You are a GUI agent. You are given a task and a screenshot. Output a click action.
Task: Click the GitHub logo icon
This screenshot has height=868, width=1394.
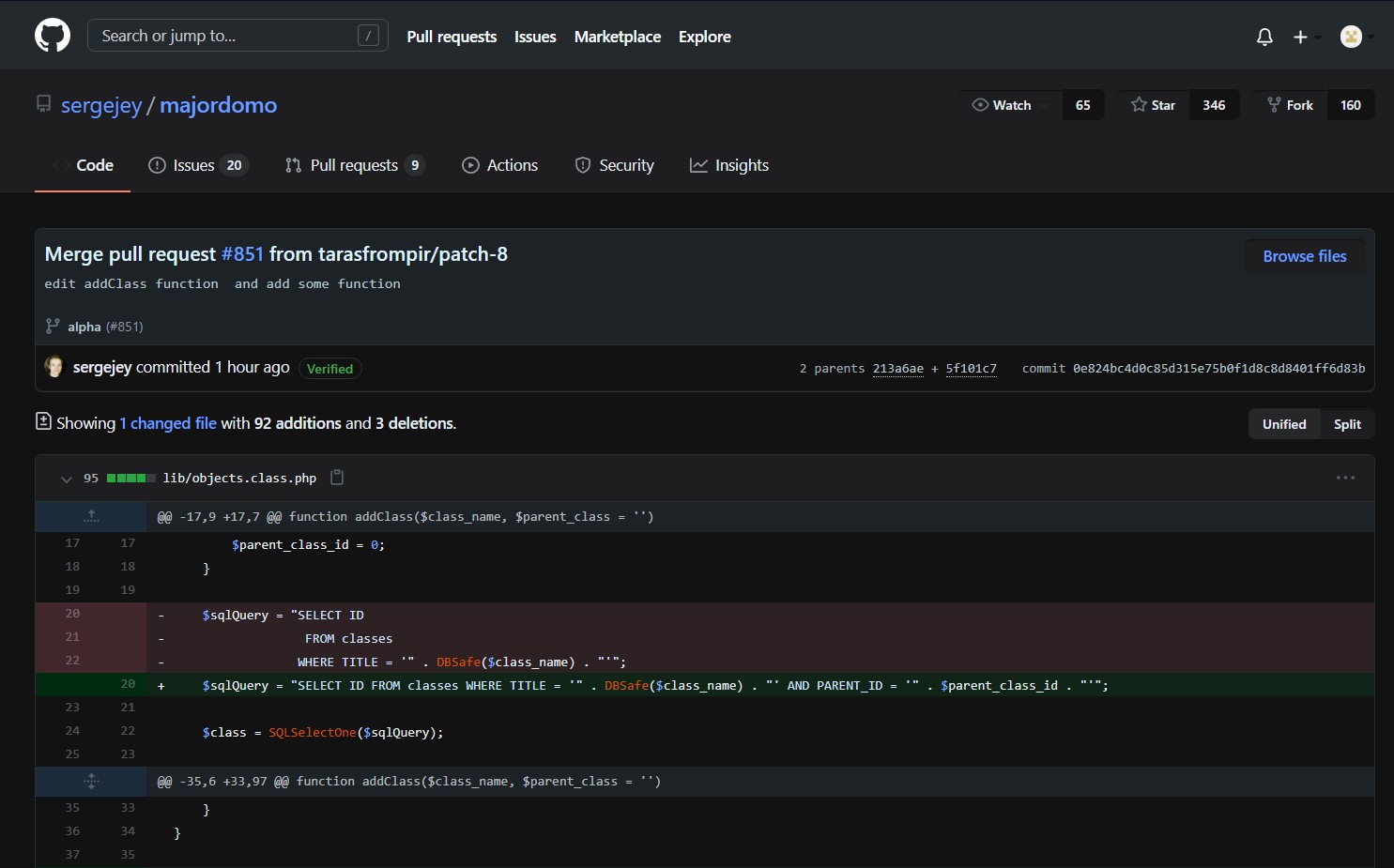click(x=53, y=36)
